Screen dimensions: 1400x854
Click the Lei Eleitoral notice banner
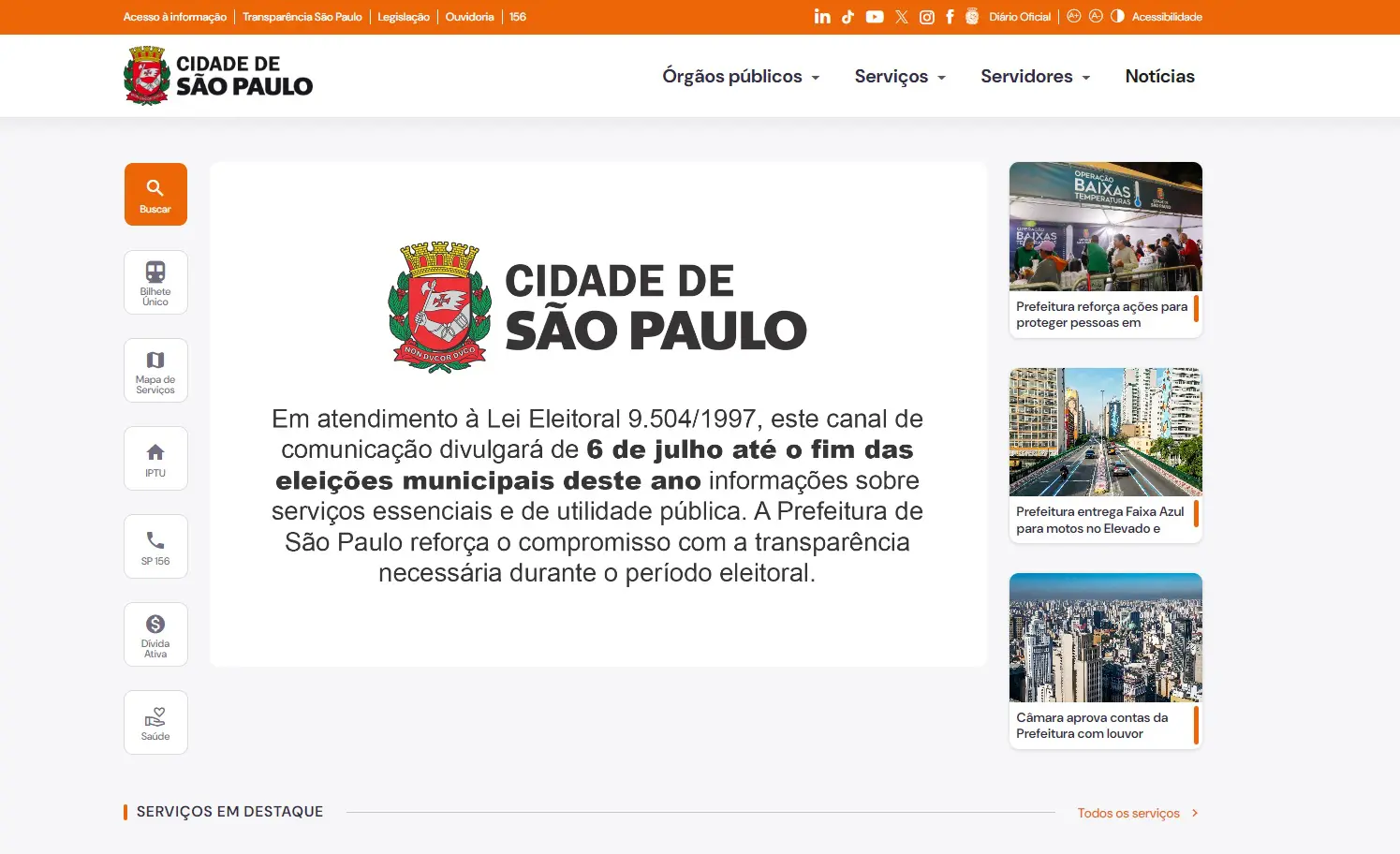pos(598,414)
